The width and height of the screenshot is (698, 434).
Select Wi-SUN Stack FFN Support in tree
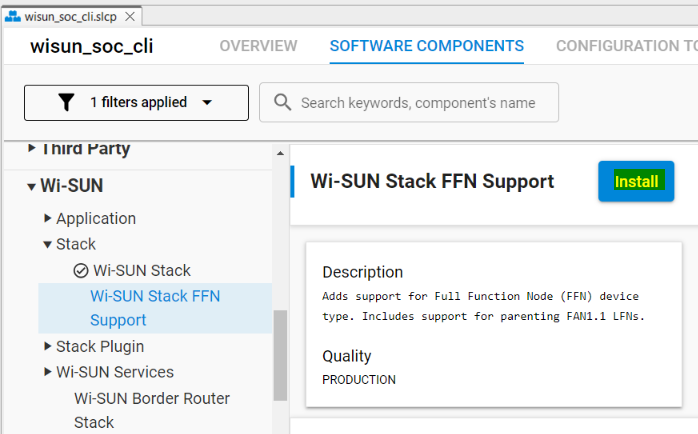click(155, 308)
